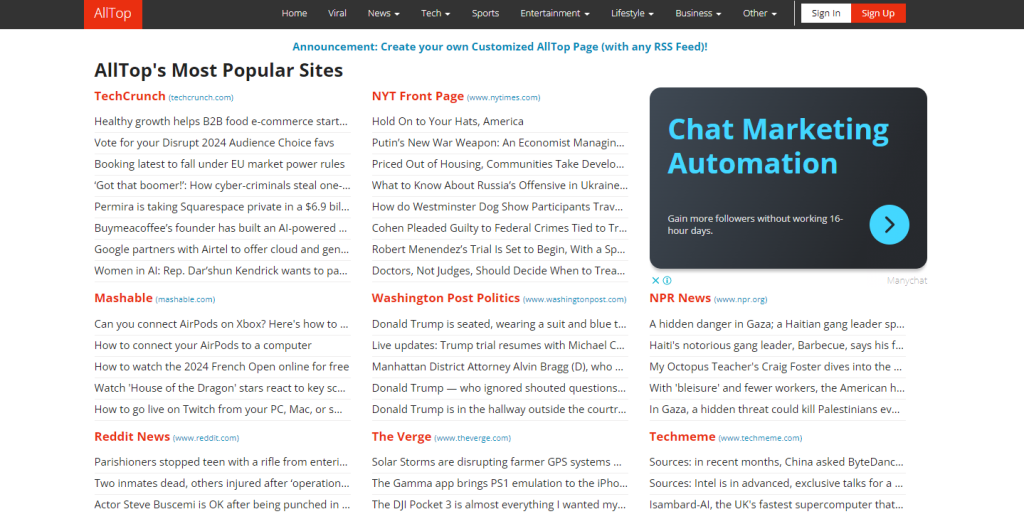Open 'How to watch the 2024 French Open'
Screen dimensions: 1024x514
coord(221,367)
